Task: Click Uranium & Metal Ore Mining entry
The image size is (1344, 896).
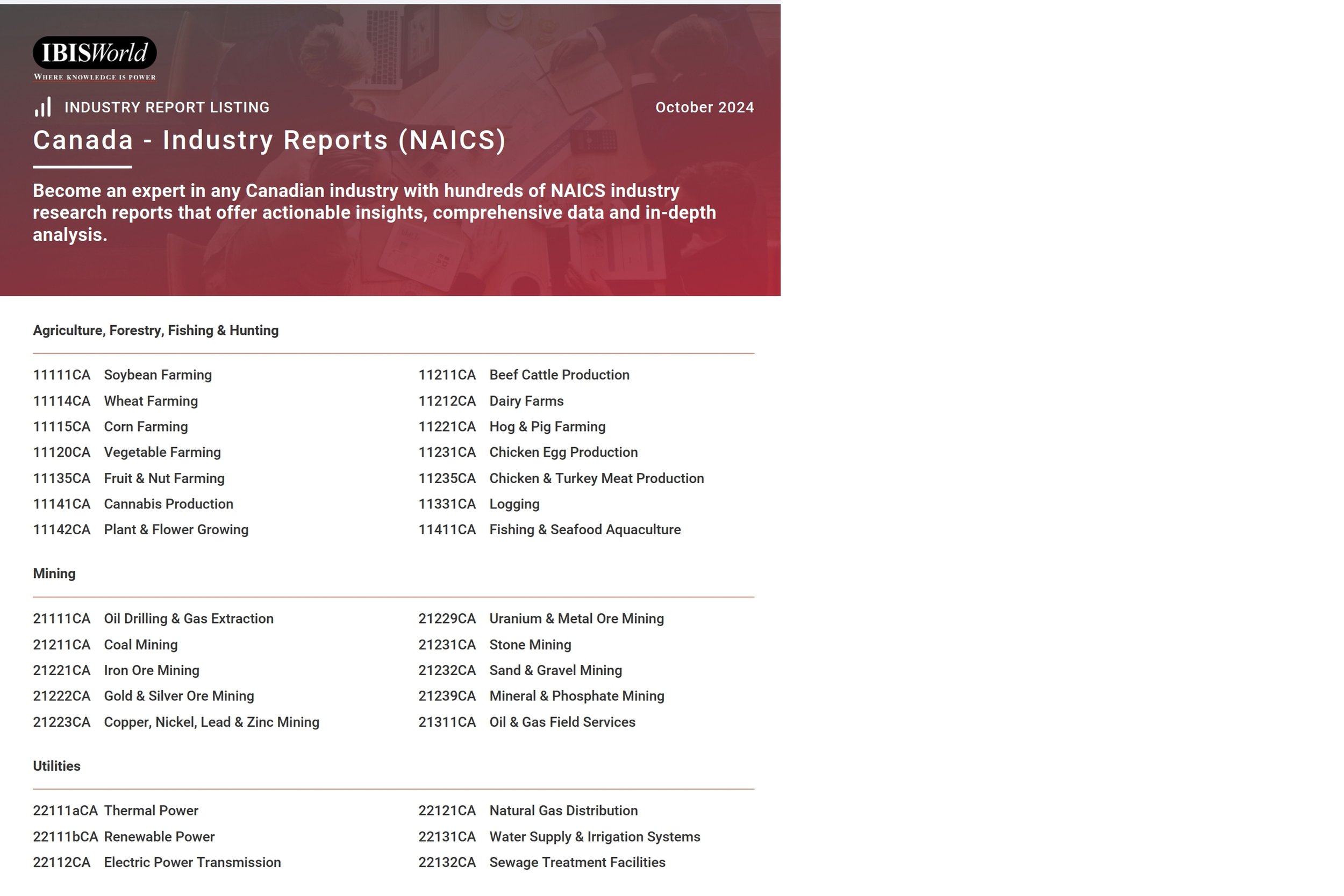Action: click(x=576, y=619)
